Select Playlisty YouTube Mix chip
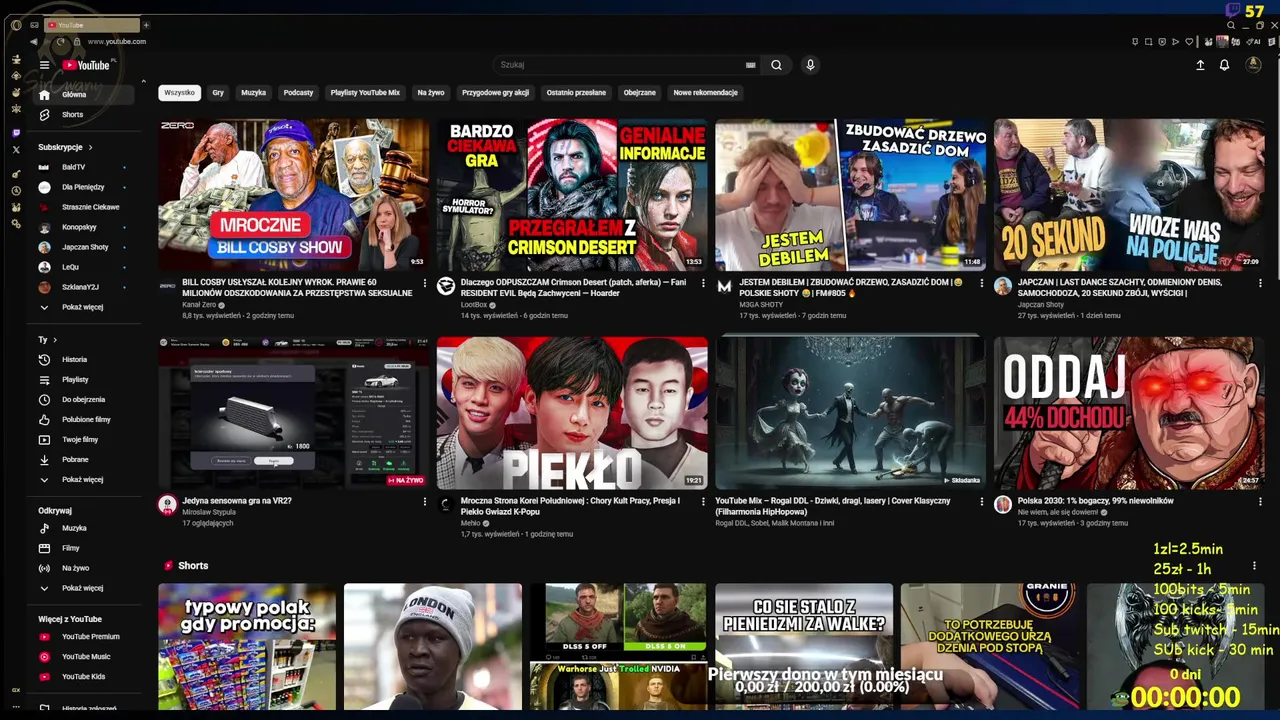The width and height of the screenshot is (1280, 720). [x=365, y=93]
